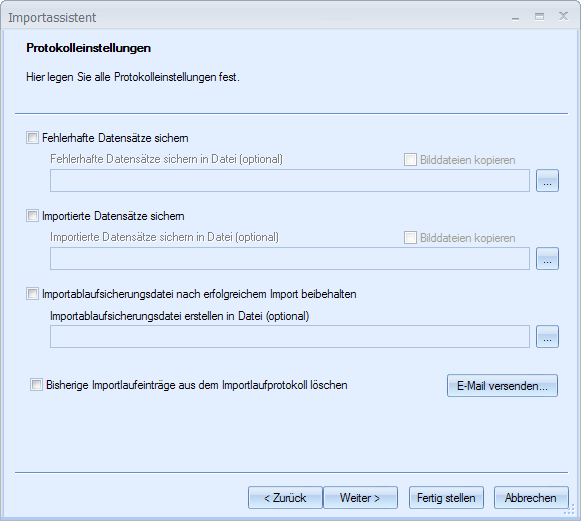581x521 pixels.
Task: Close the Importassistent window
Action: [x=563, y=16]
